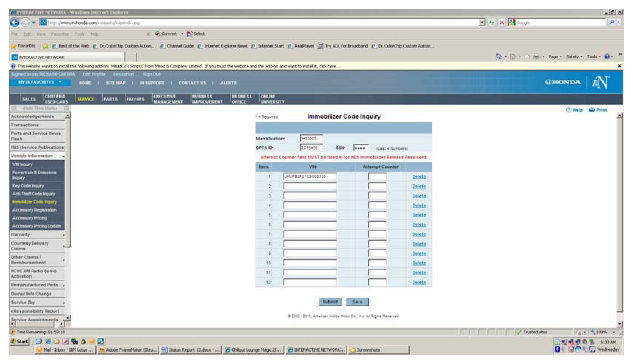
Task: Open the Sales tab
Action: coord(29,99)
